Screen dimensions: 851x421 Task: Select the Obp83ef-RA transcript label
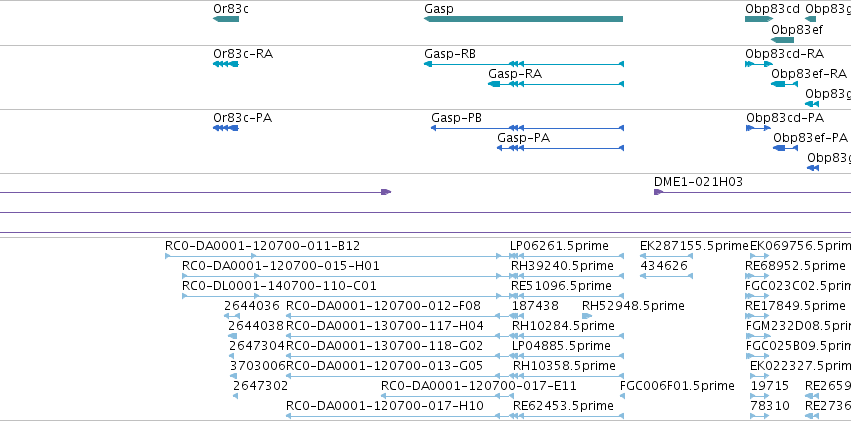pos(809,74)
